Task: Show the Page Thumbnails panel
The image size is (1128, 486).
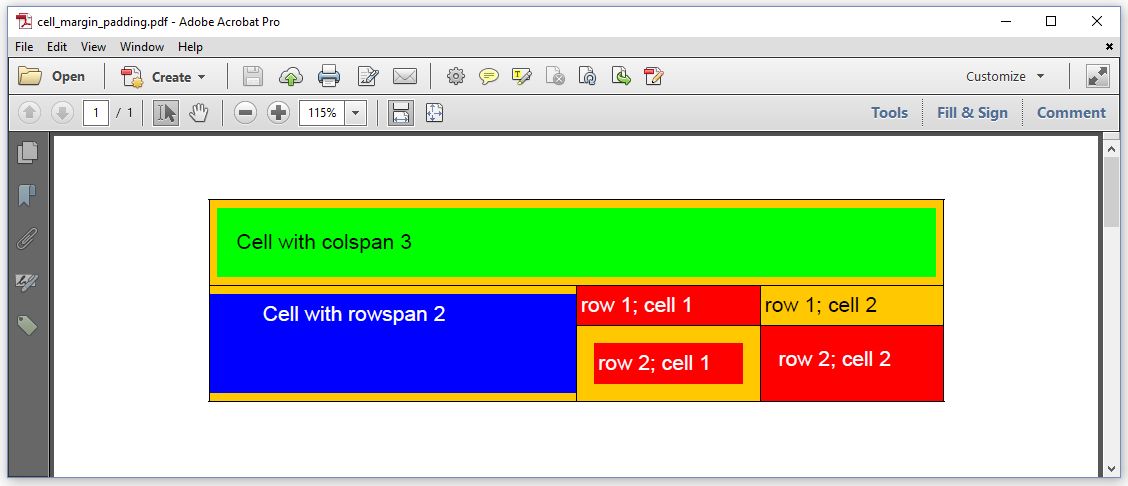Action: click(27, 152)
